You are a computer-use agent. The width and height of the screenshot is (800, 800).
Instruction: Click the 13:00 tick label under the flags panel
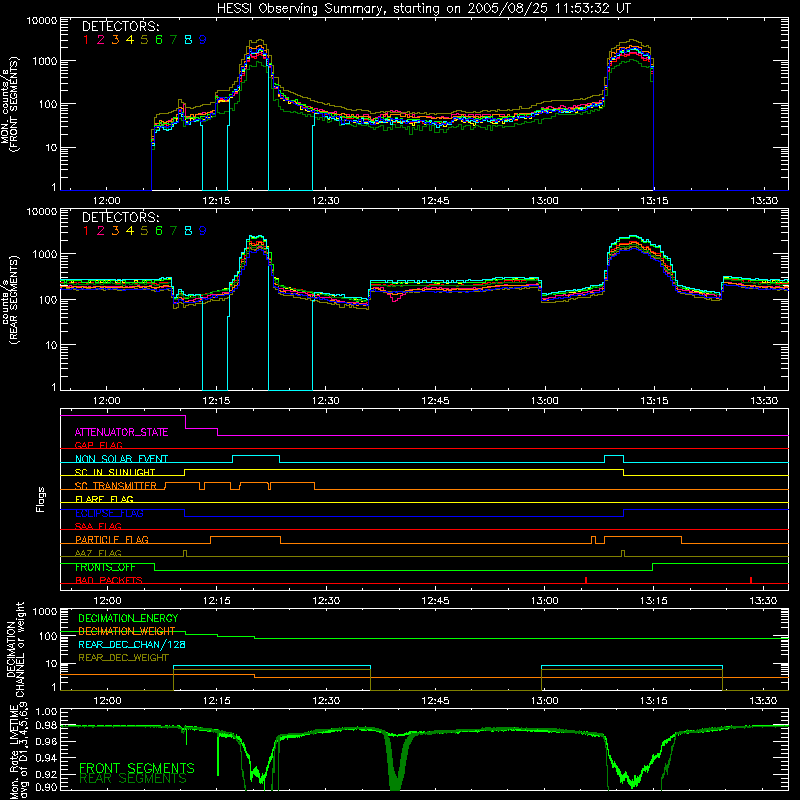point(544,601)
